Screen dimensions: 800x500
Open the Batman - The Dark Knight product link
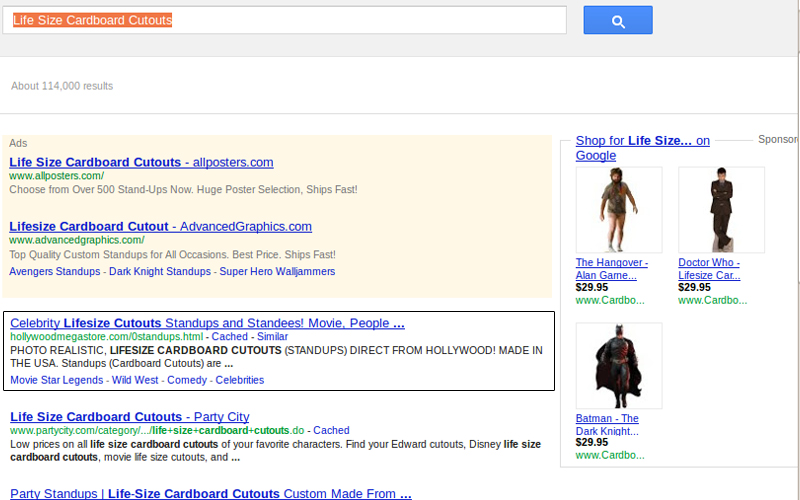[x=607, y=424]
